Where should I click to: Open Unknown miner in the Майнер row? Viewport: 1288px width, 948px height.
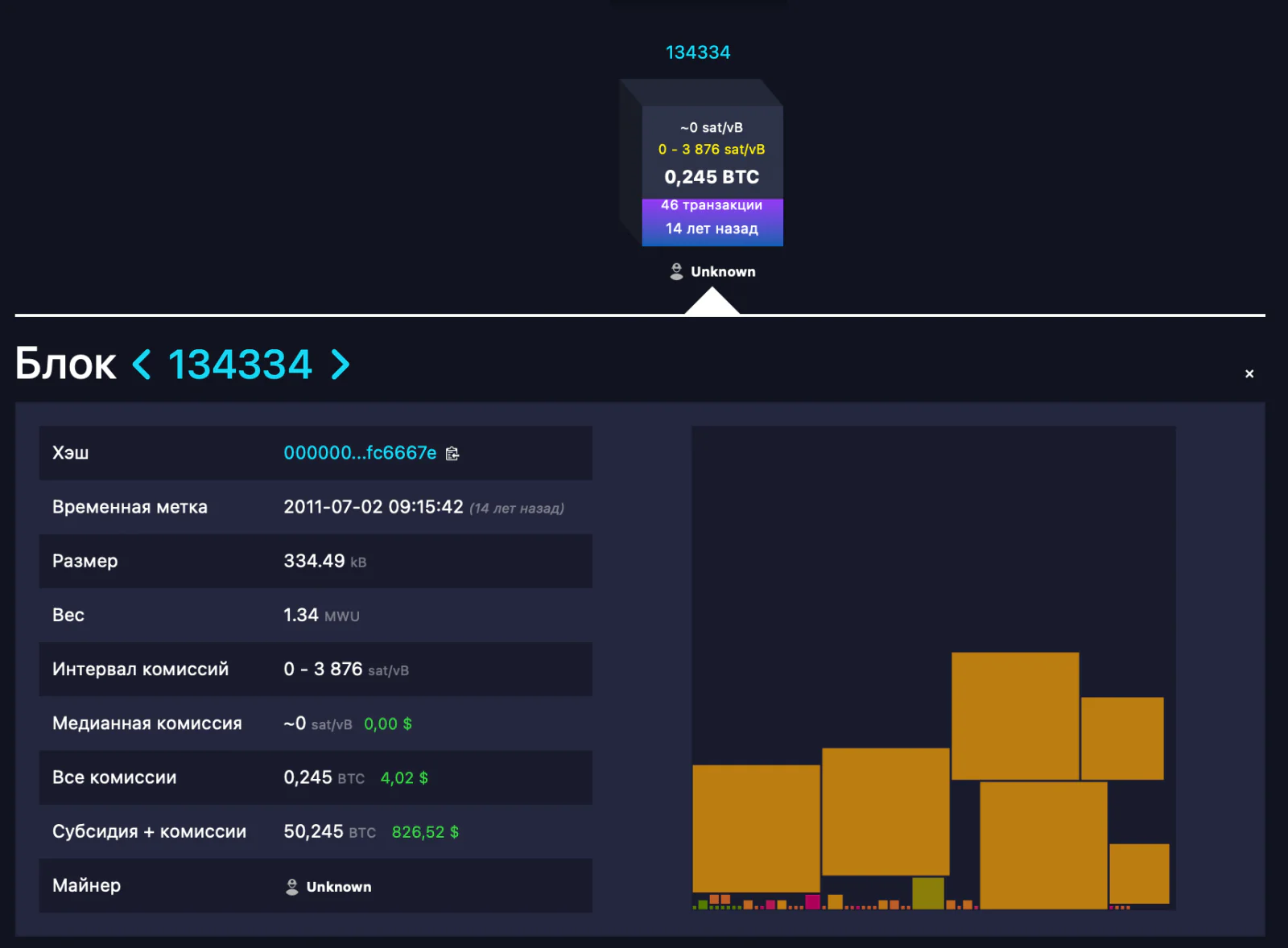coord(339,887)
